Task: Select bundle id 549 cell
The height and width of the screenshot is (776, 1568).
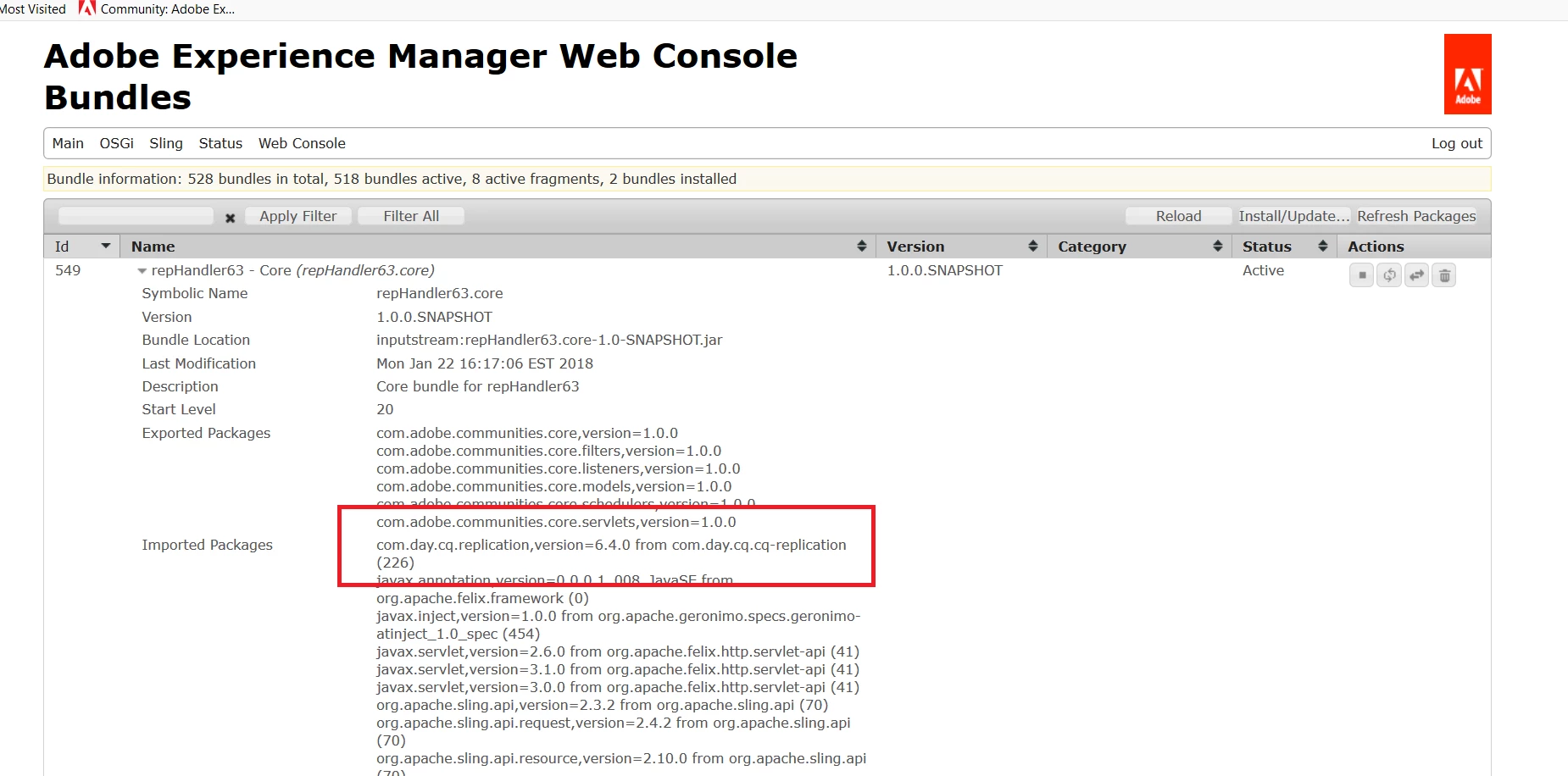Action: 68,270
